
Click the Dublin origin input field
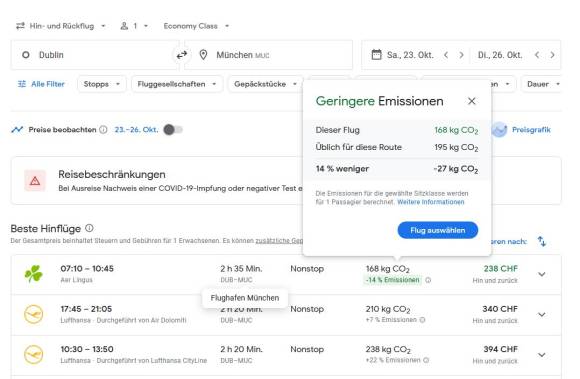(95, 55)
